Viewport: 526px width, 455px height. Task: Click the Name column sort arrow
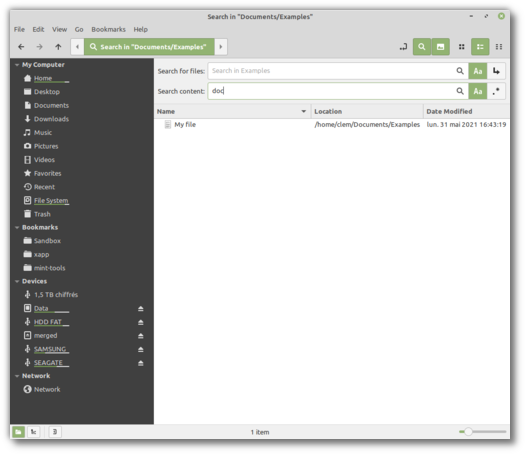(x=304, y=111)
